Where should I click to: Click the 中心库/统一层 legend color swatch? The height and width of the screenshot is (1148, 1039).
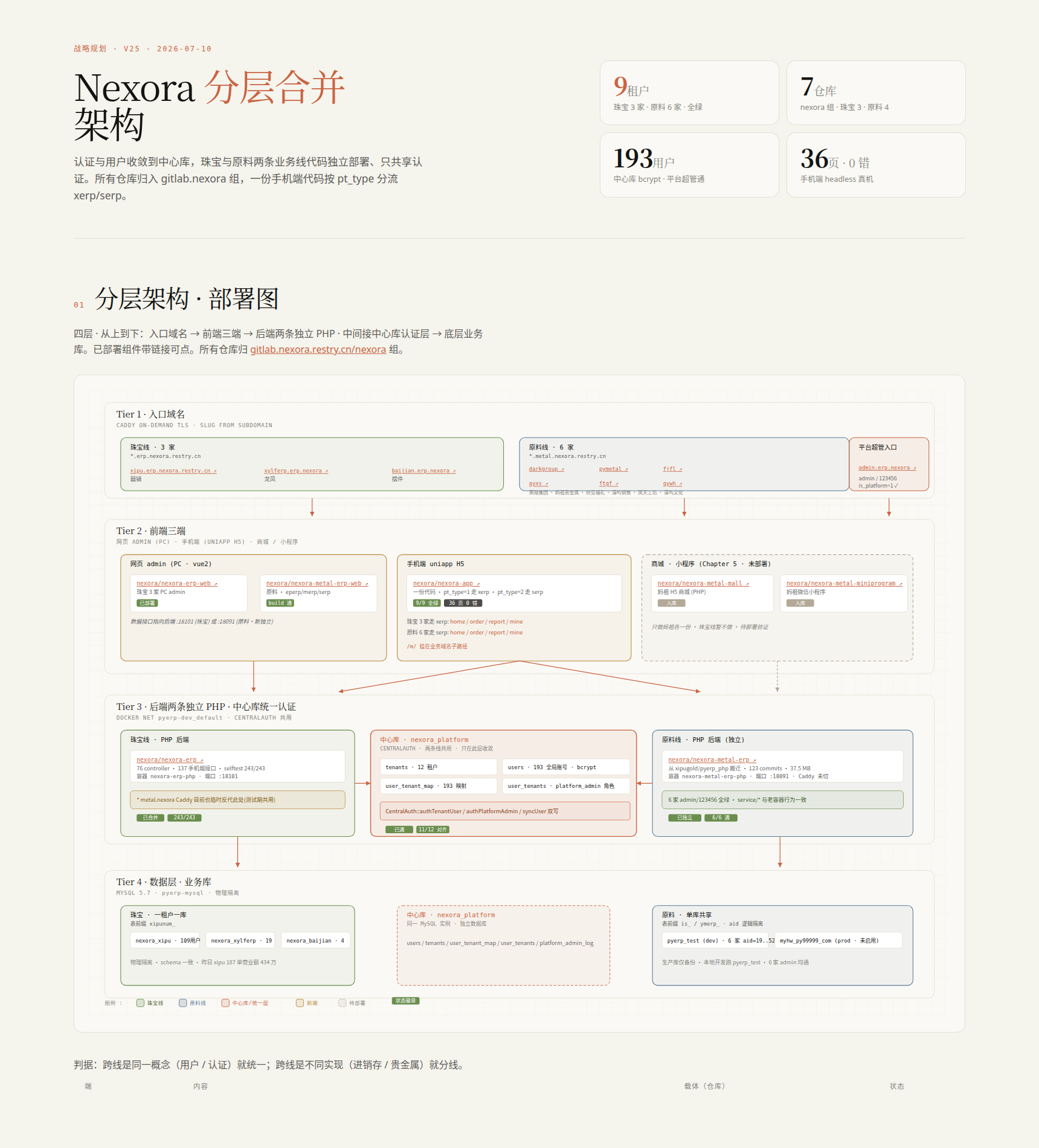225,1003
